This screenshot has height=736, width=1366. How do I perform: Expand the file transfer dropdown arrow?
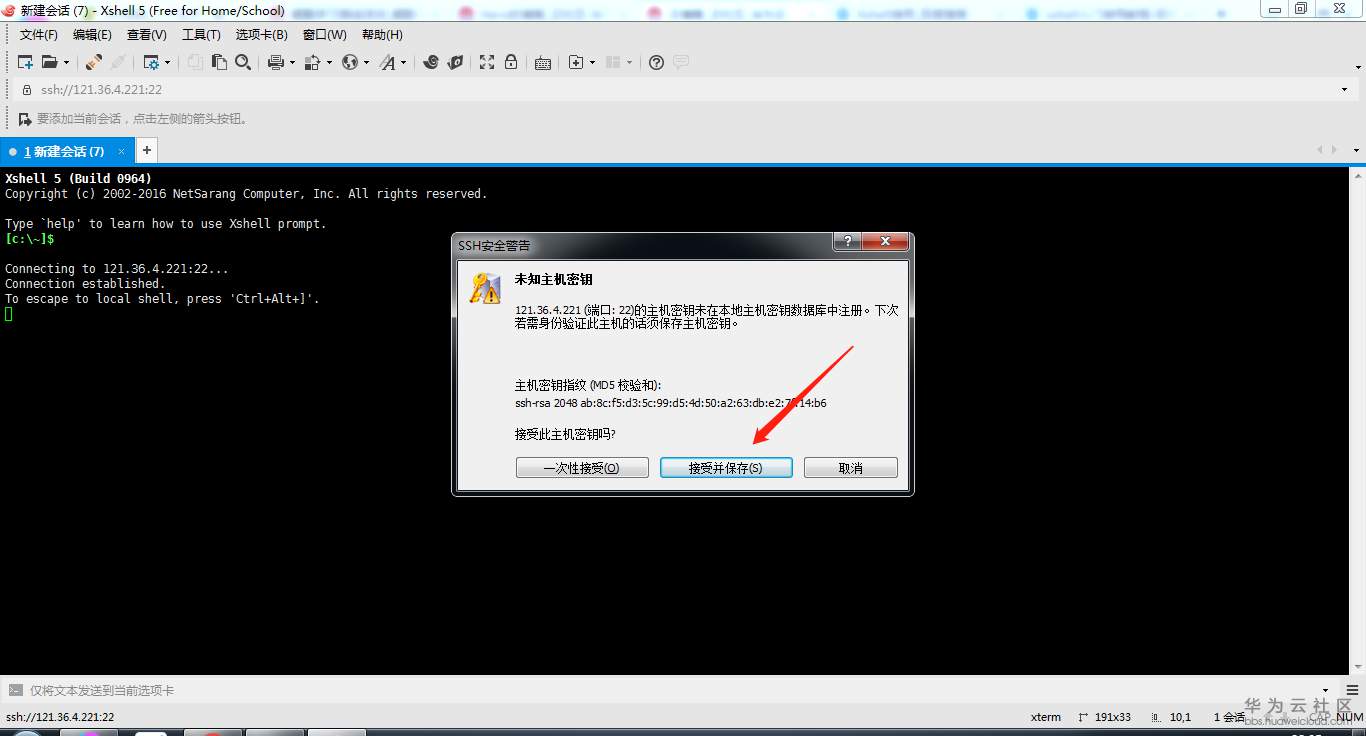click(x=328, y=62)
